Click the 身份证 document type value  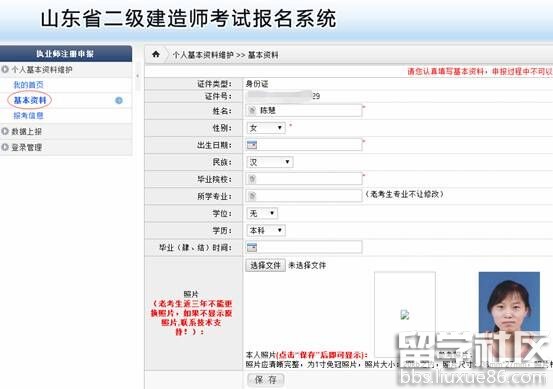click(x=257, y=84)
